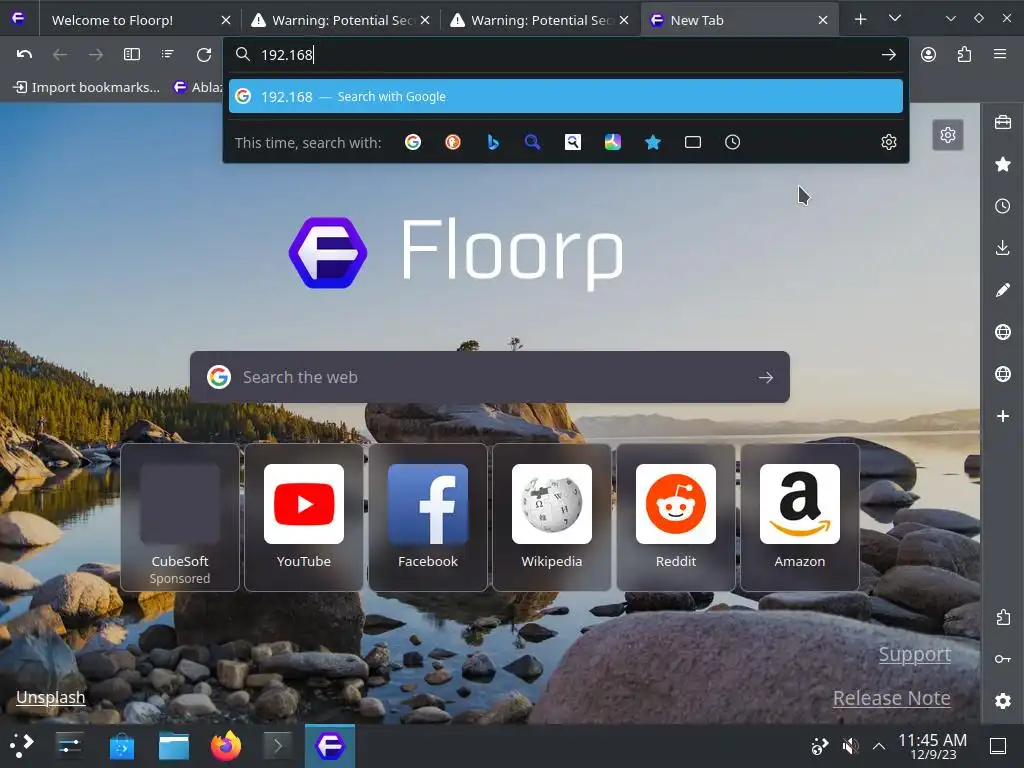Add a new web panel with plus
This screenshot has width=1024, height=768.
point(1003,416)
